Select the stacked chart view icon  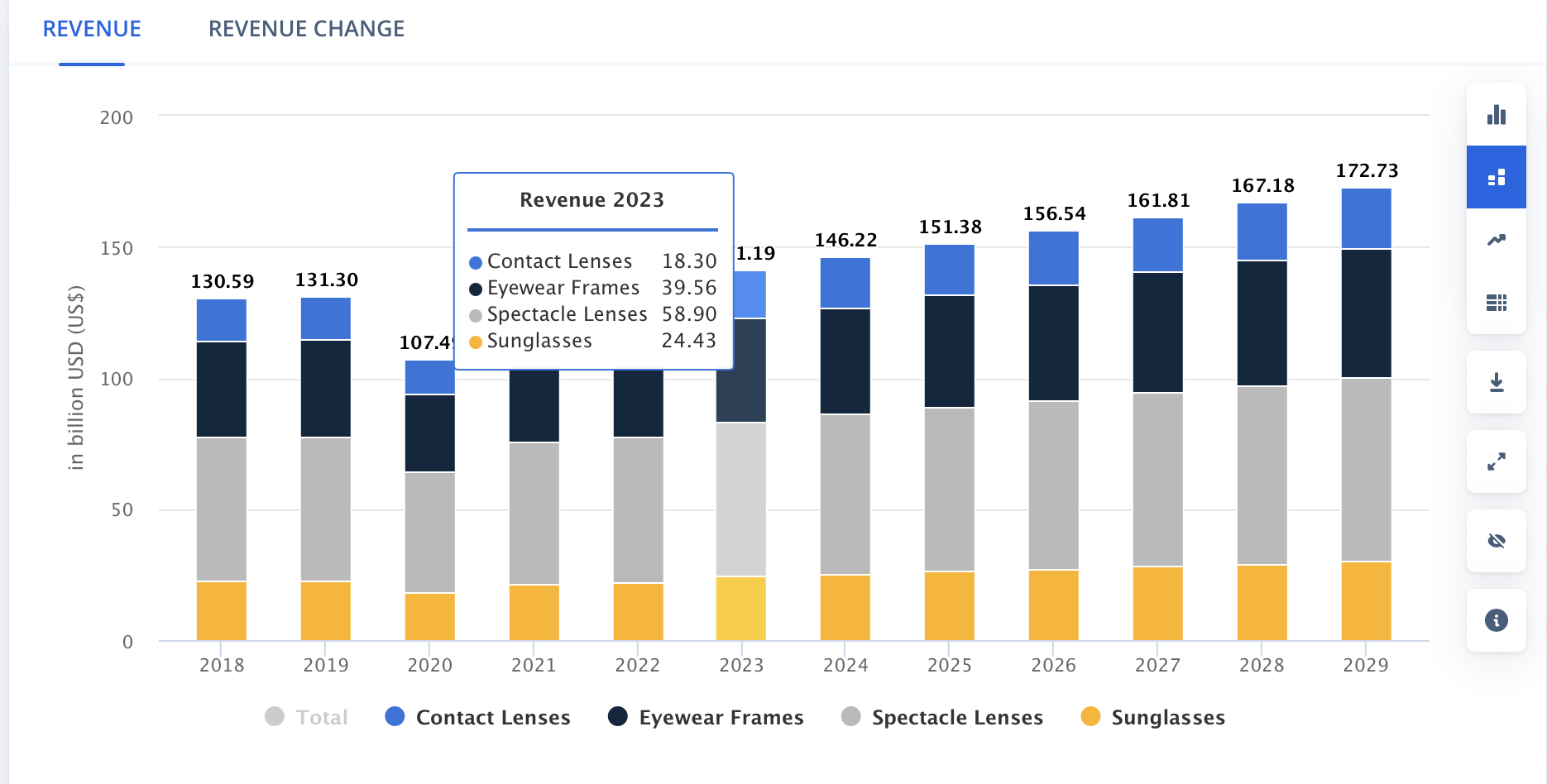point(1496,177)
